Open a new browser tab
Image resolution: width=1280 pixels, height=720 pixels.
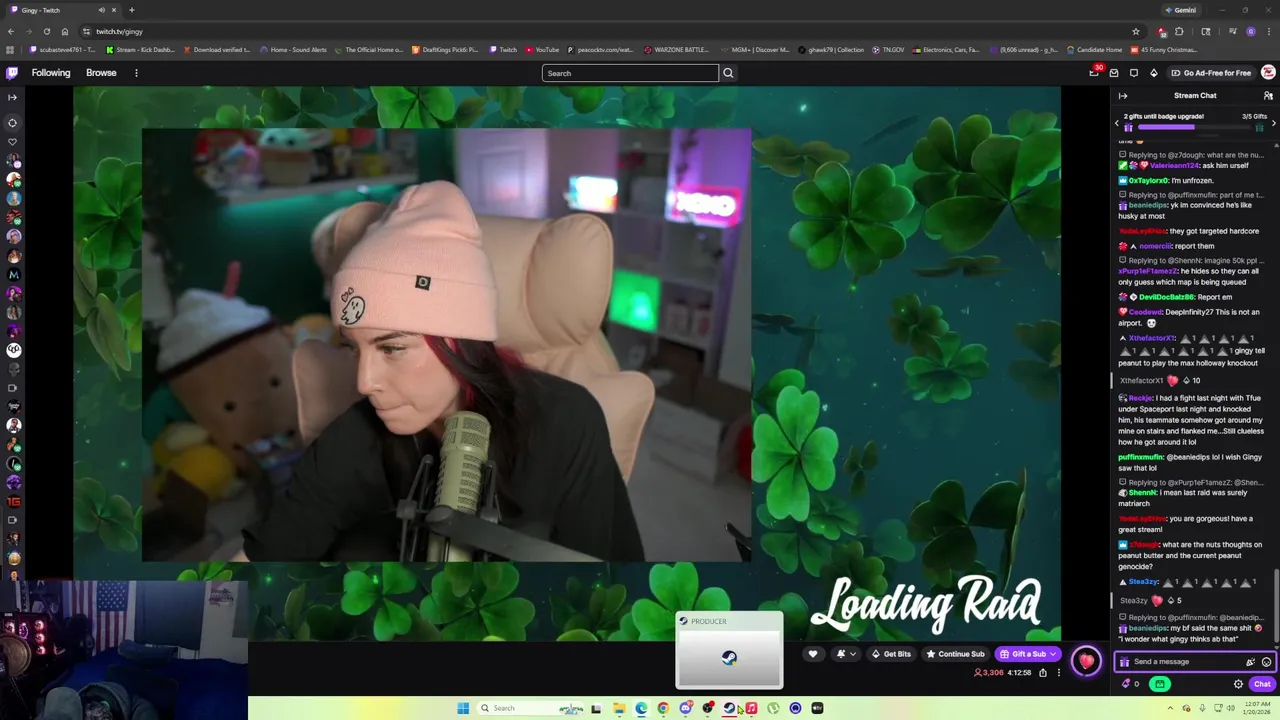point(131,10)
